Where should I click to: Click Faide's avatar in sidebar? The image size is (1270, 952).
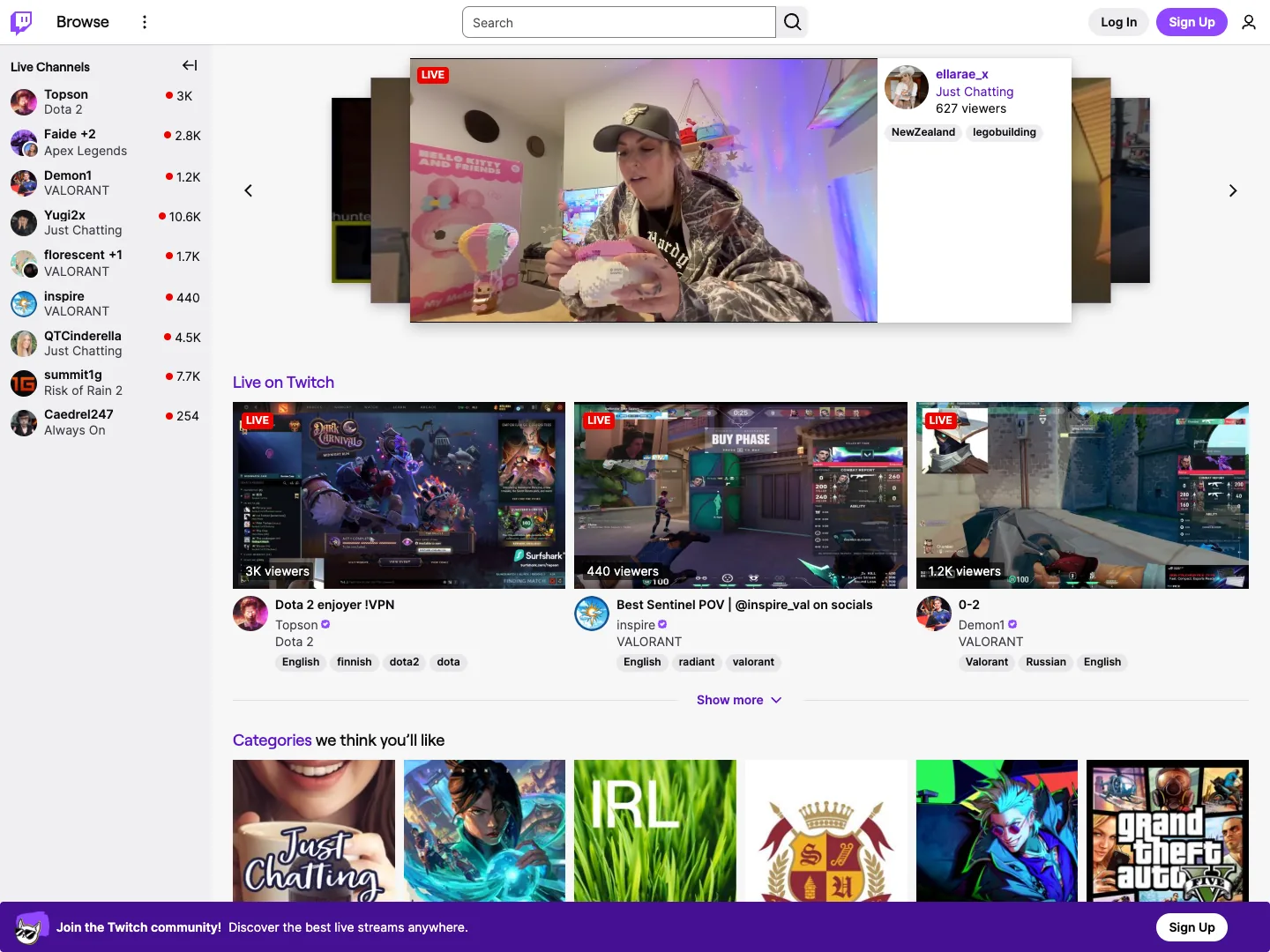[24, 142]
